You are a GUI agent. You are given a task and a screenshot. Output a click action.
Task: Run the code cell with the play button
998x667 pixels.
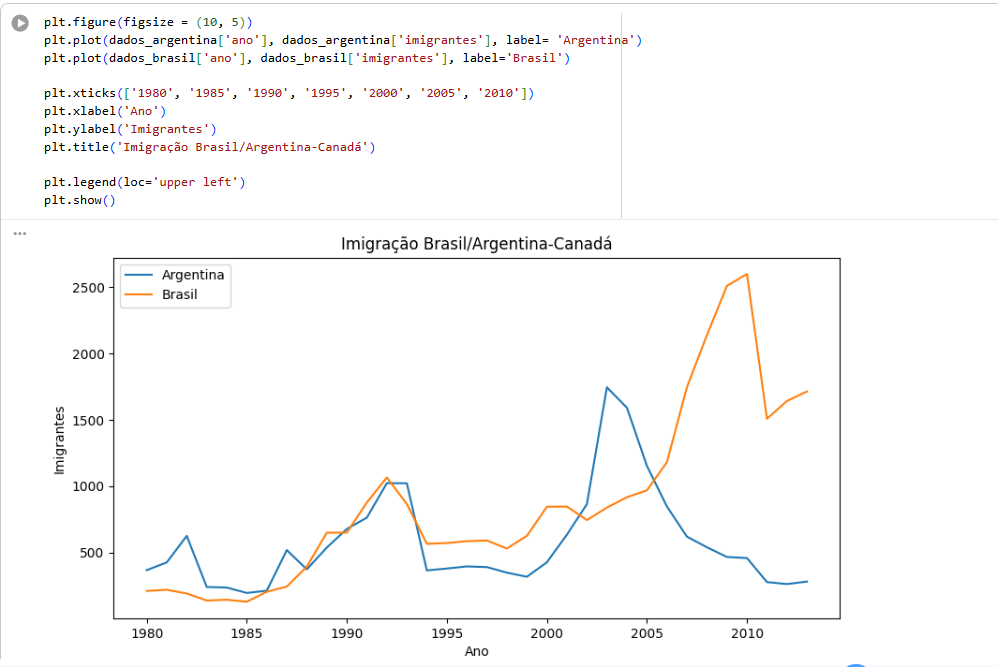point(20,23)
